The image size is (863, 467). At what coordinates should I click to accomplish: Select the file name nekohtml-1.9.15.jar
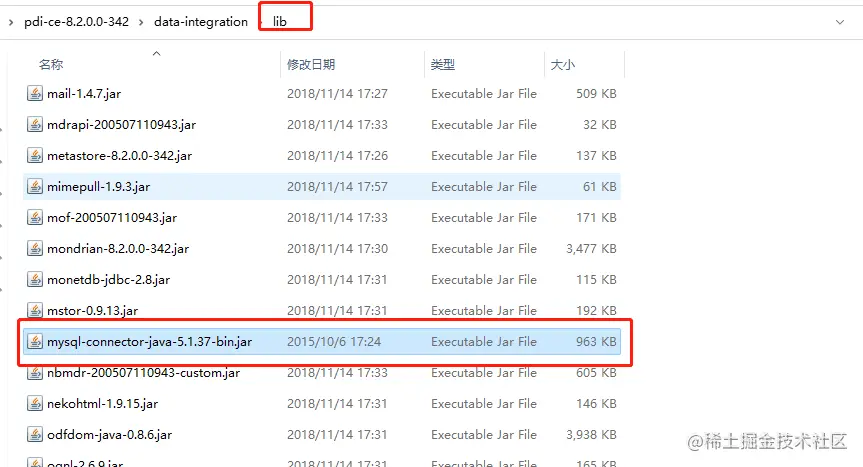tap(102, 404)
